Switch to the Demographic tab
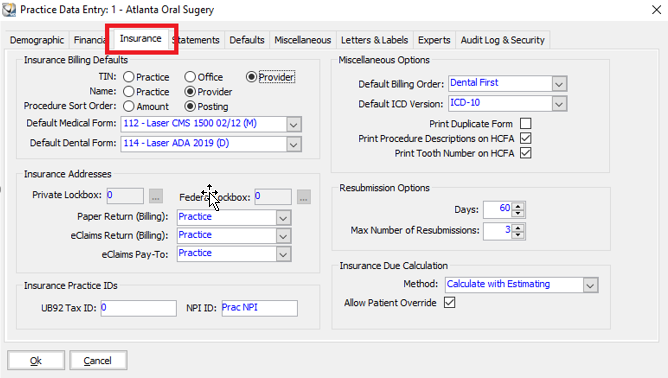This screenshot has width=668, height=378. click(x=37, y=40)
